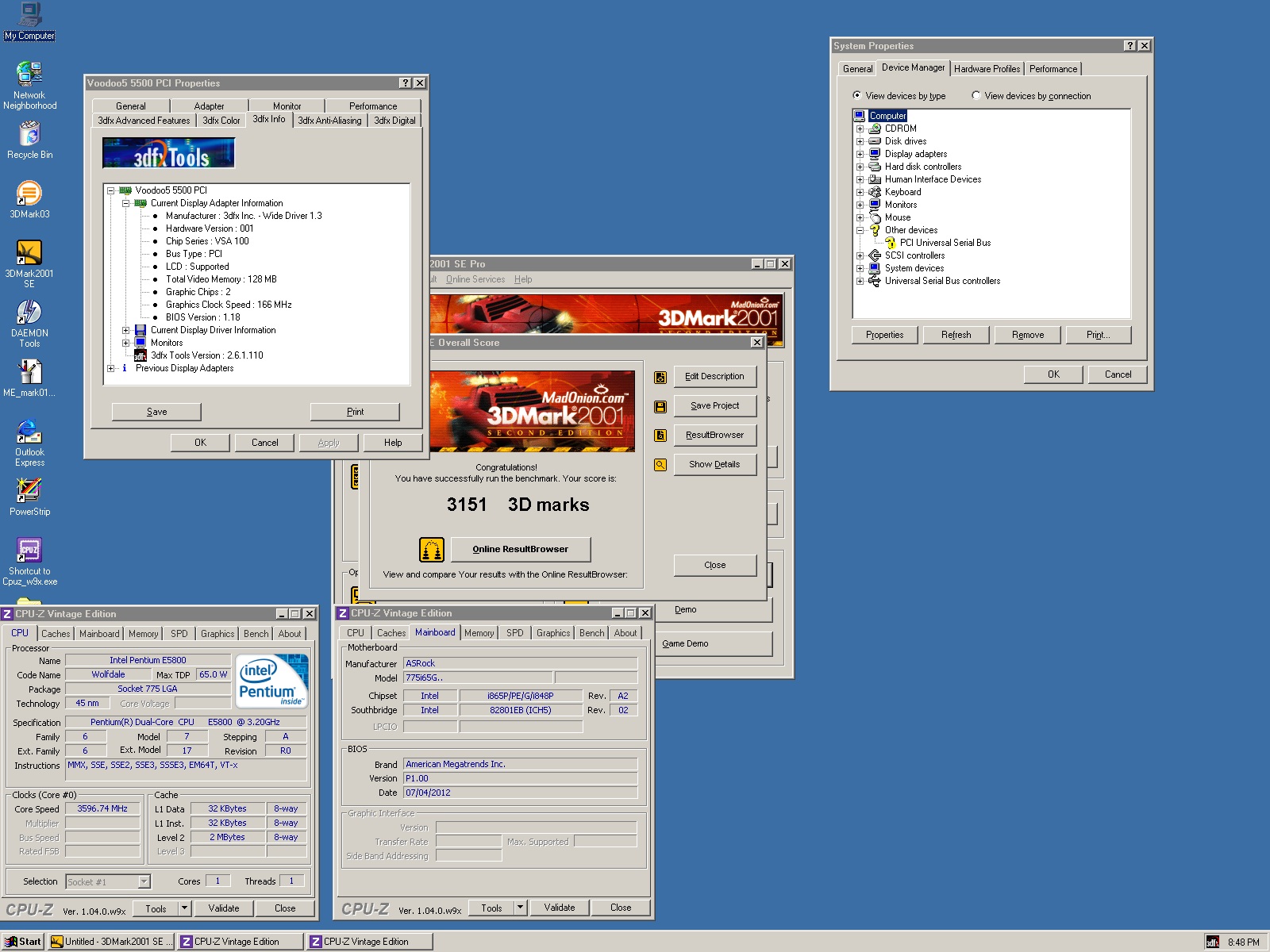
Task: Open the 3dfx Color tab
Action: [221, 121]
